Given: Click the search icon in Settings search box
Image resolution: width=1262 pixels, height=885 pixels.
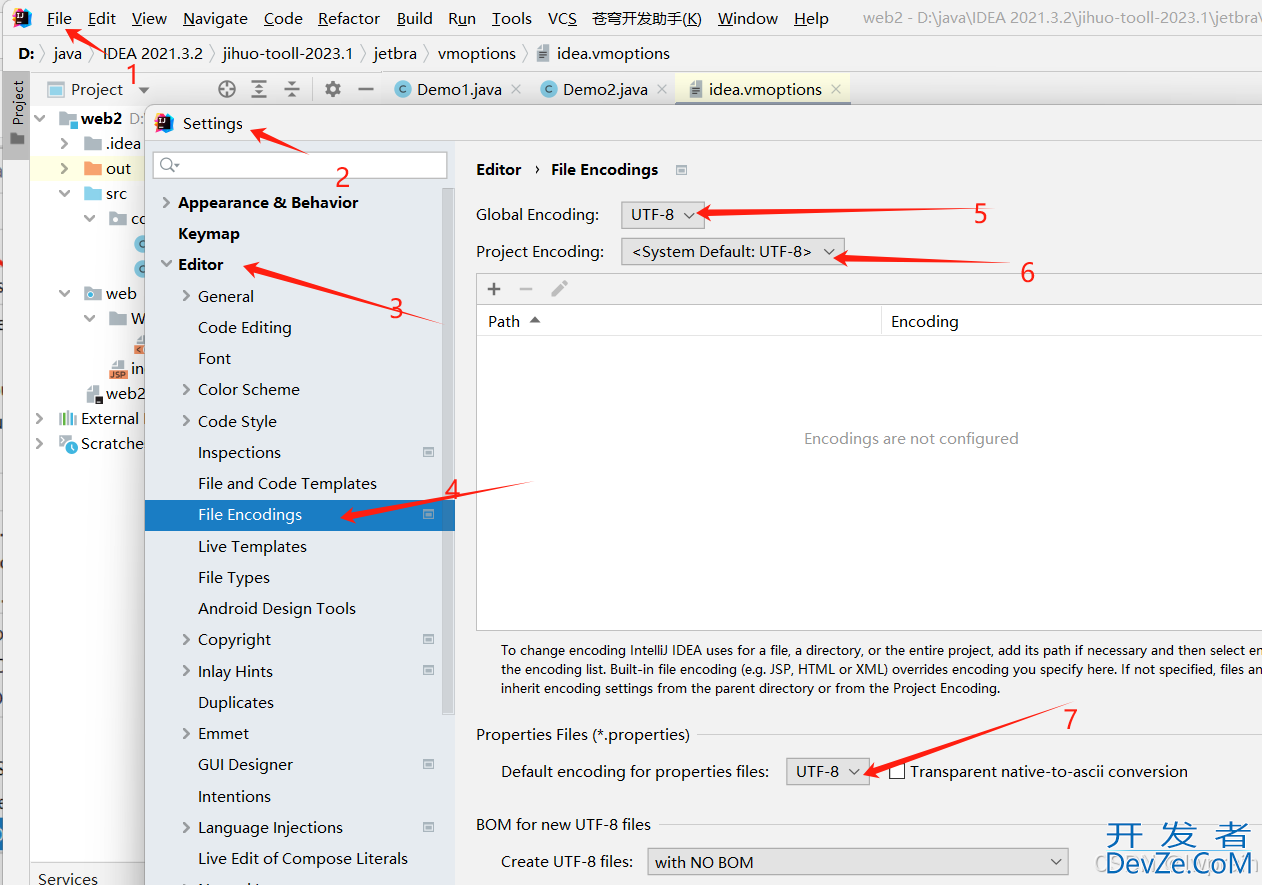Looking at the screenshot, I should [x=169, y=165].
